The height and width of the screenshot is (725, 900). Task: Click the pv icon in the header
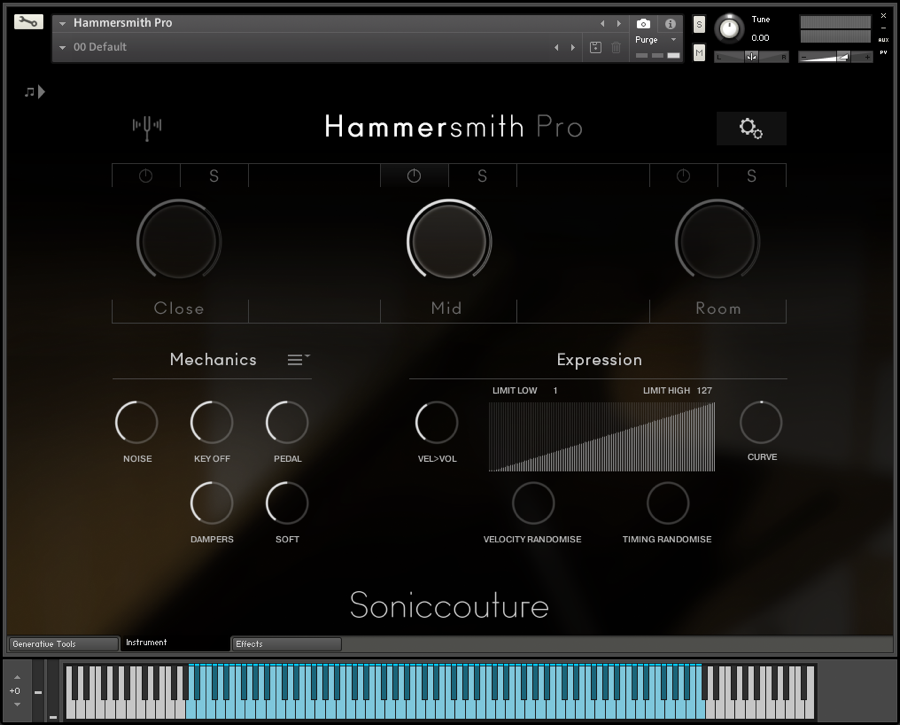(883, 52)
